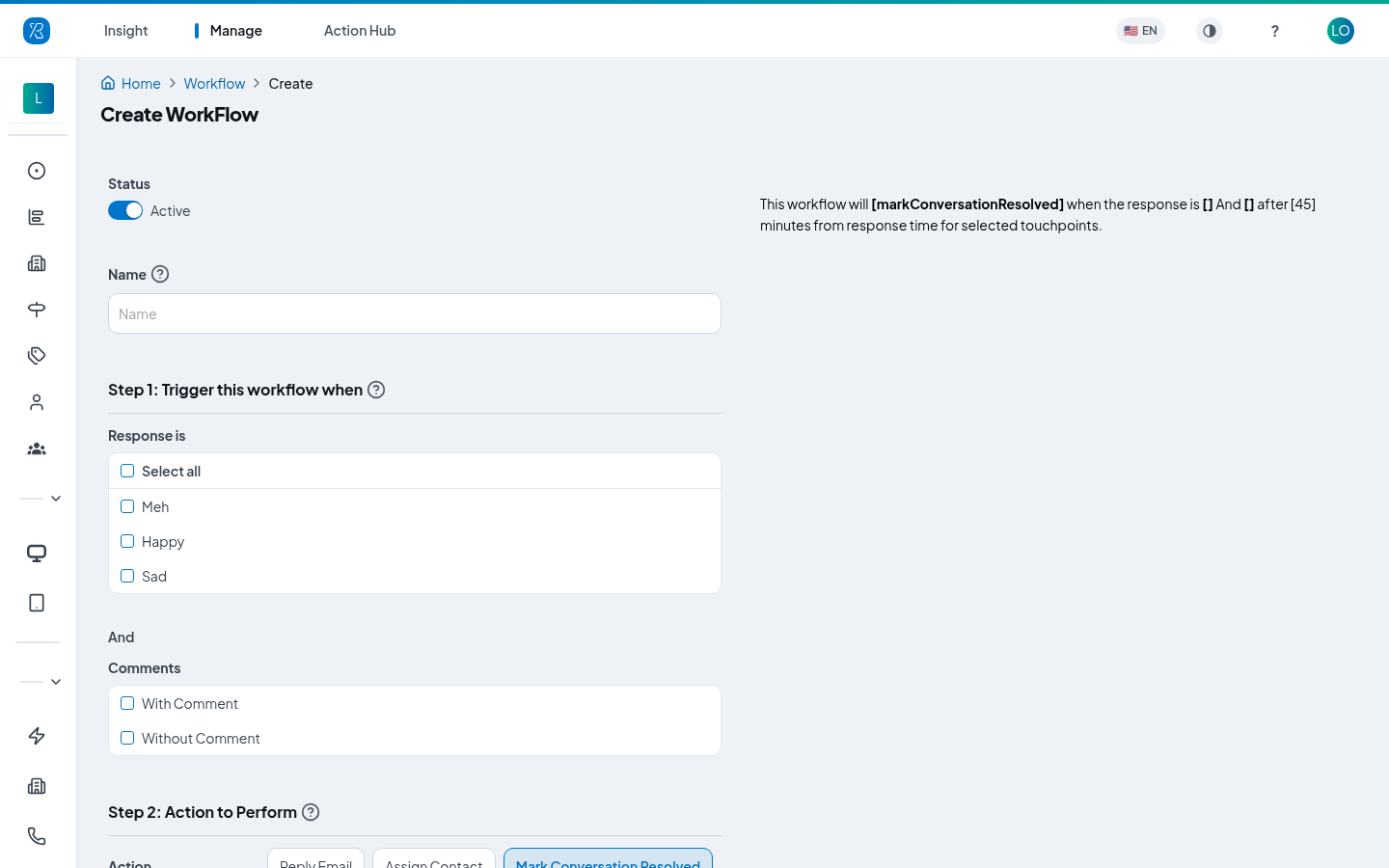Open the lightning bolt workflow sidebar icon
Image resolution: width=1389 pixels, height=868 pixels.
coord(37,736)
